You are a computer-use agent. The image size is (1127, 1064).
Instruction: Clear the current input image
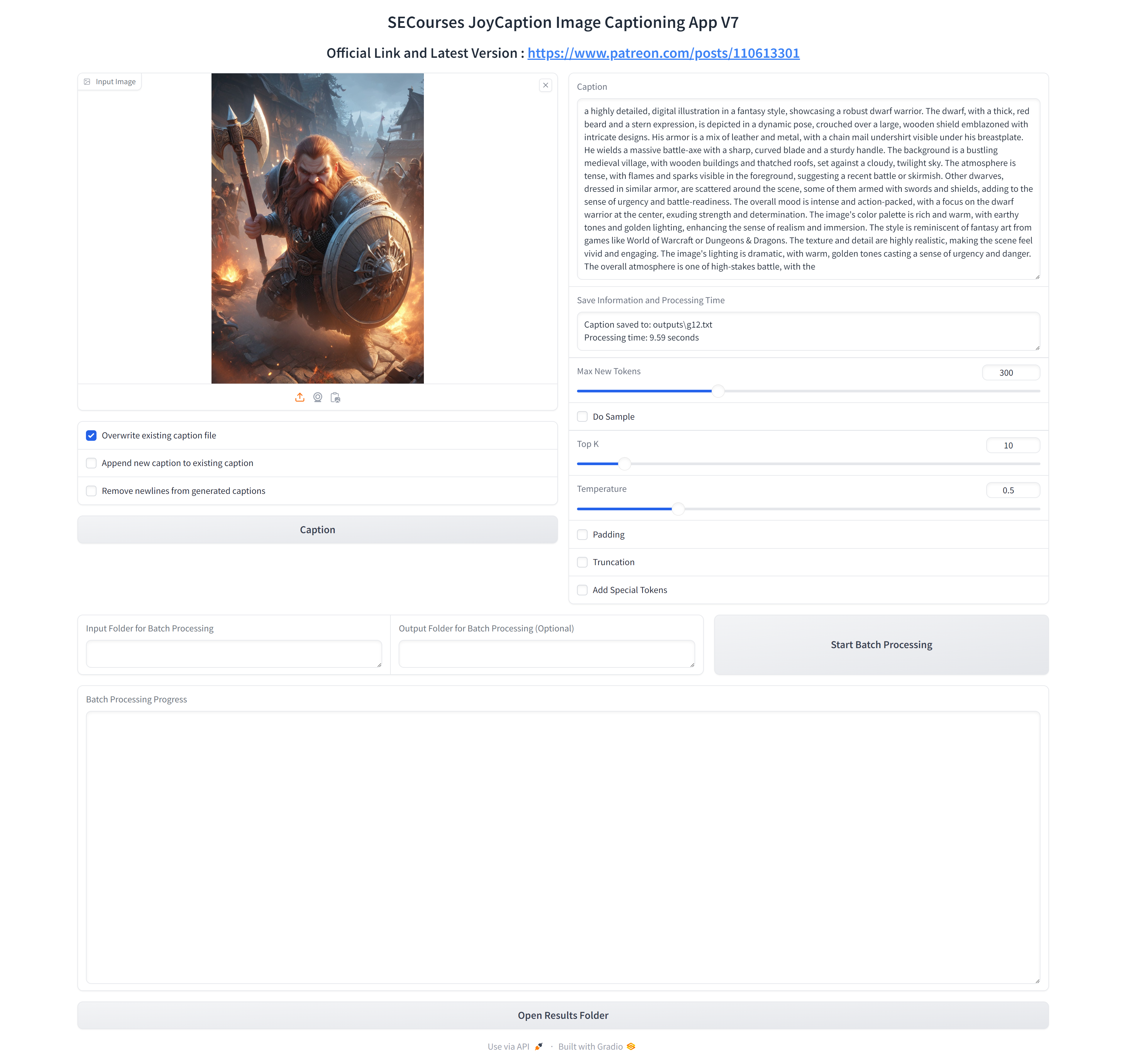[545, 85]
